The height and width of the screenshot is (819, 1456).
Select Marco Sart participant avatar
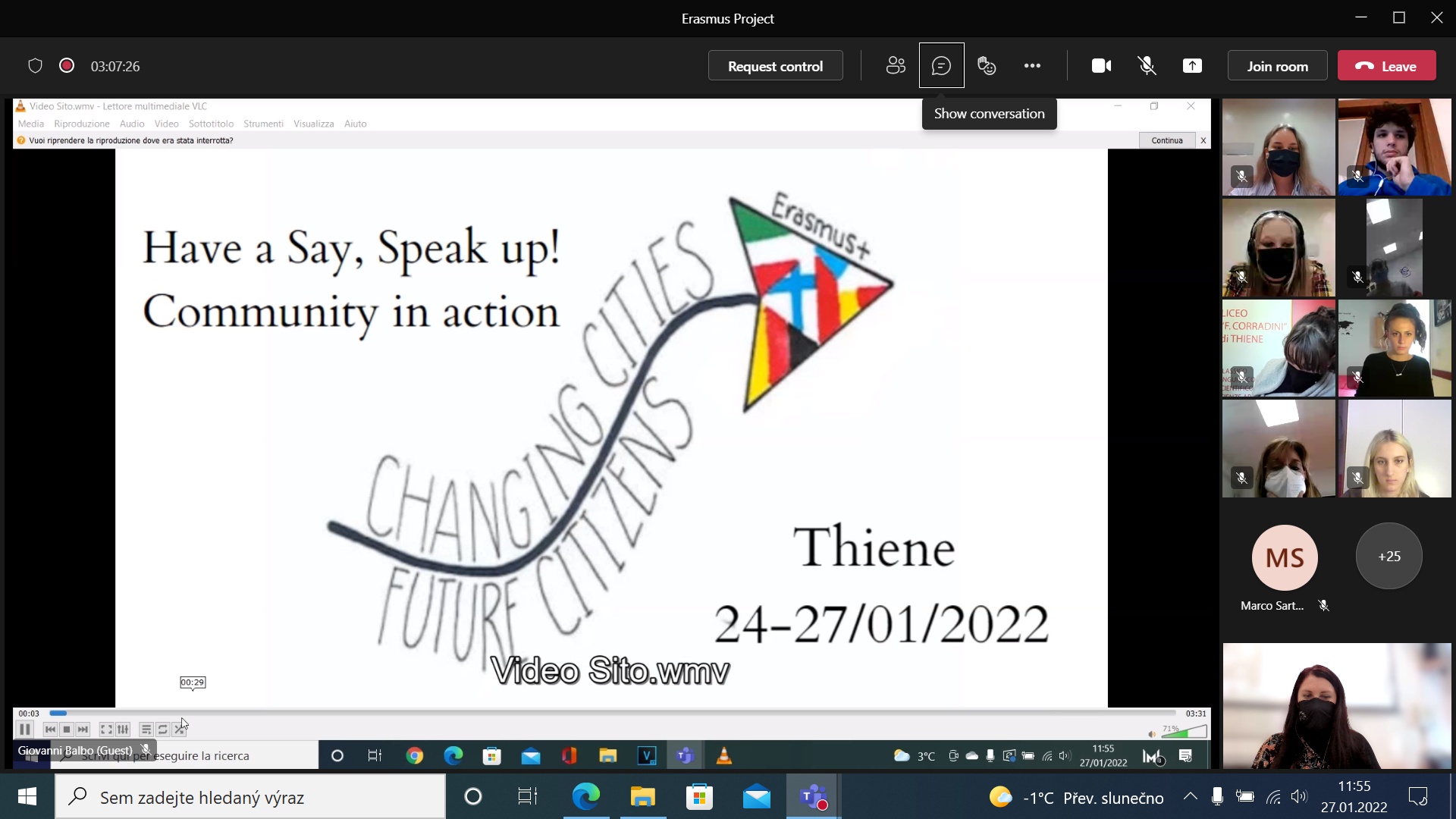pos(1285,557)
